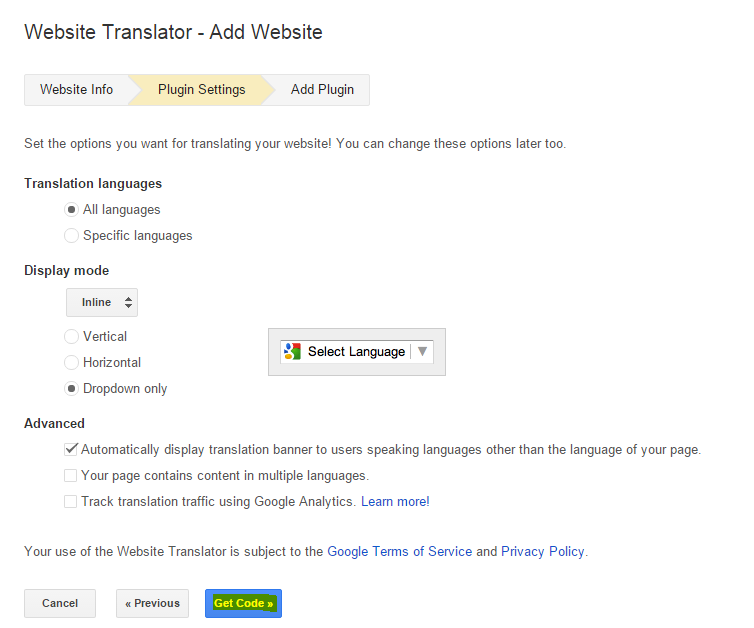The width and height of the screenshot is (754, 628).
Task: Choose the Specific languages option
Action: (71, 236)
